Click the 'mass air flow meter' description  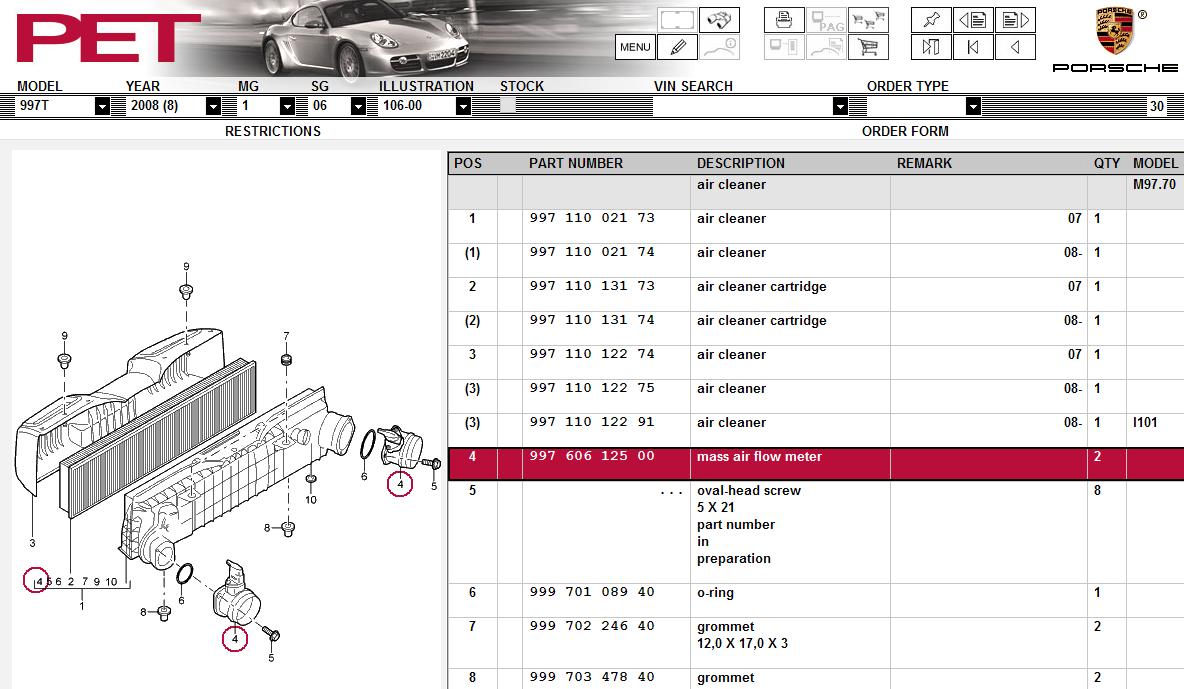click(759, 456)
